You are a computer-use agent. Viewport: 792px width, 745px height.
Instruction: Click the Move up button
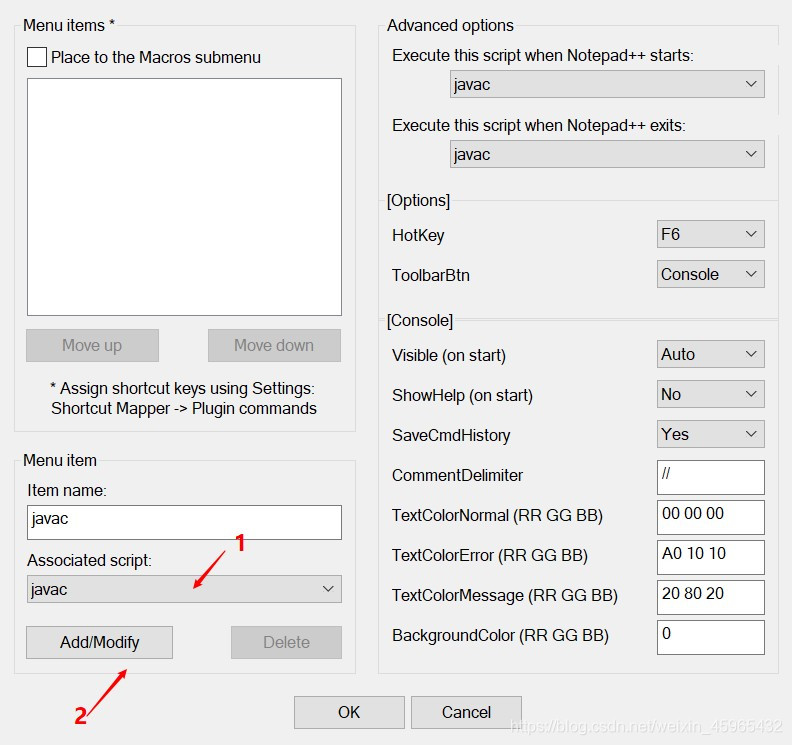tap(92, 345)
